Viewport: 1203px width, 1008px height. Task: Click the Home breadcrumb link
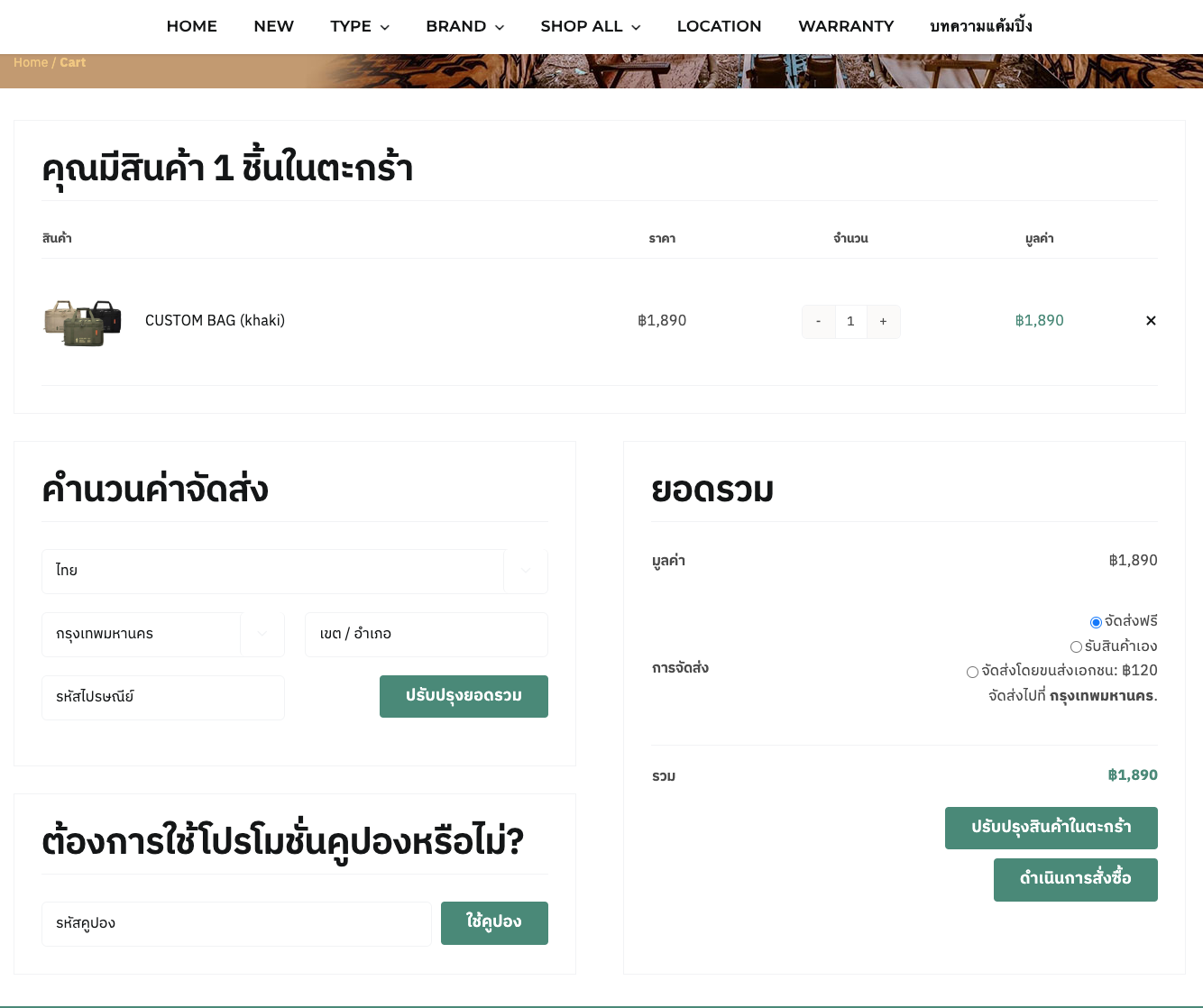tap(31, 62)
